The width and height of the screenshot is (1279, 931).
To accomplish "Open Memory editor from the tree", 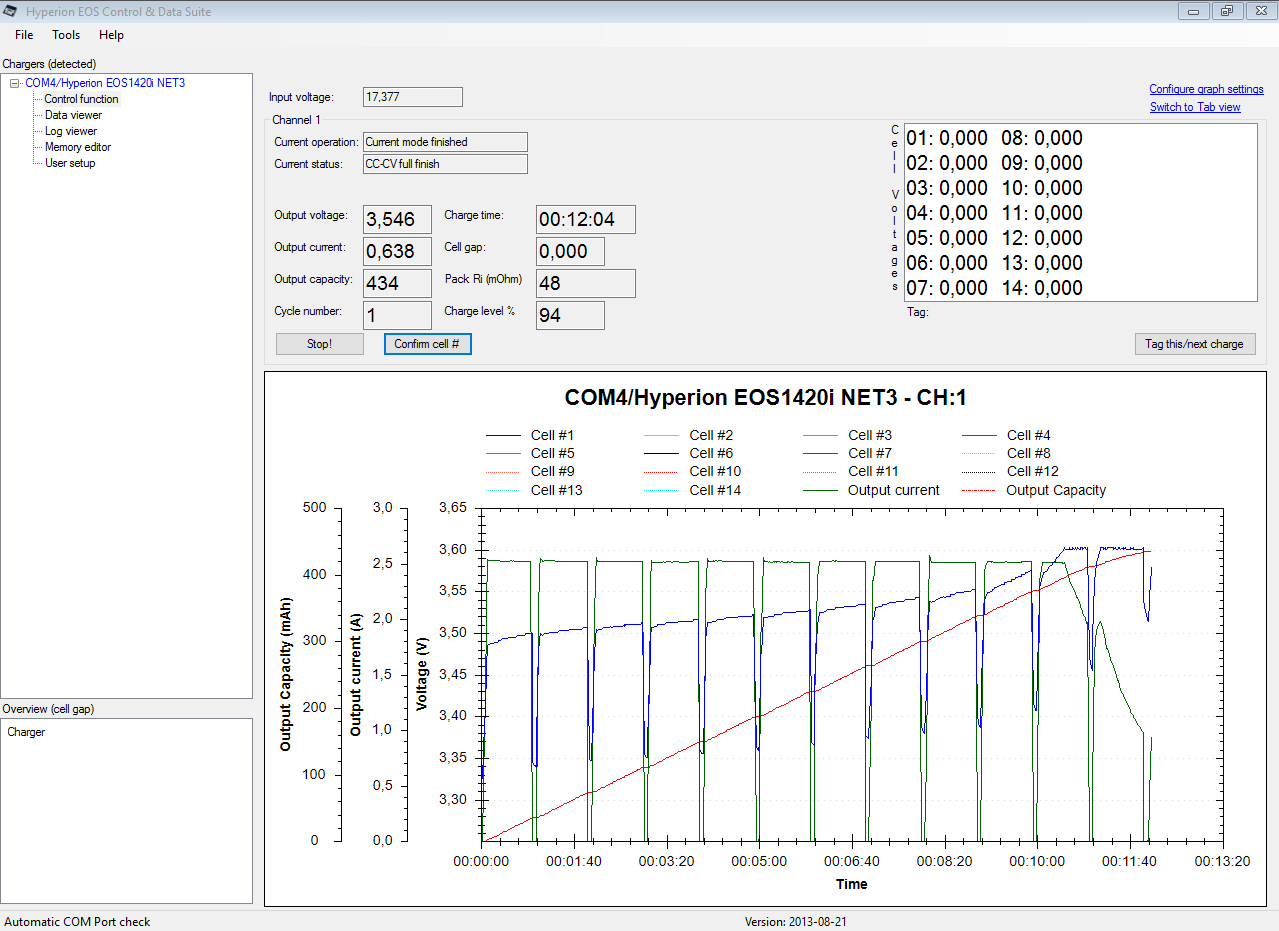I will pyautogui.click(x=77, y=147).
